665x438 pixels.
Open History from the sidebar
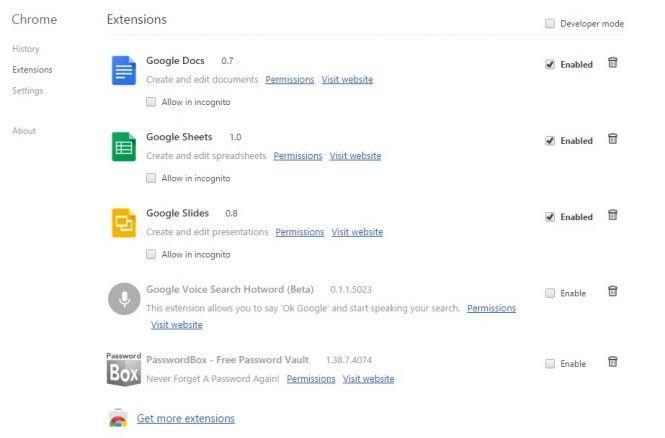[x=26, y=49]
